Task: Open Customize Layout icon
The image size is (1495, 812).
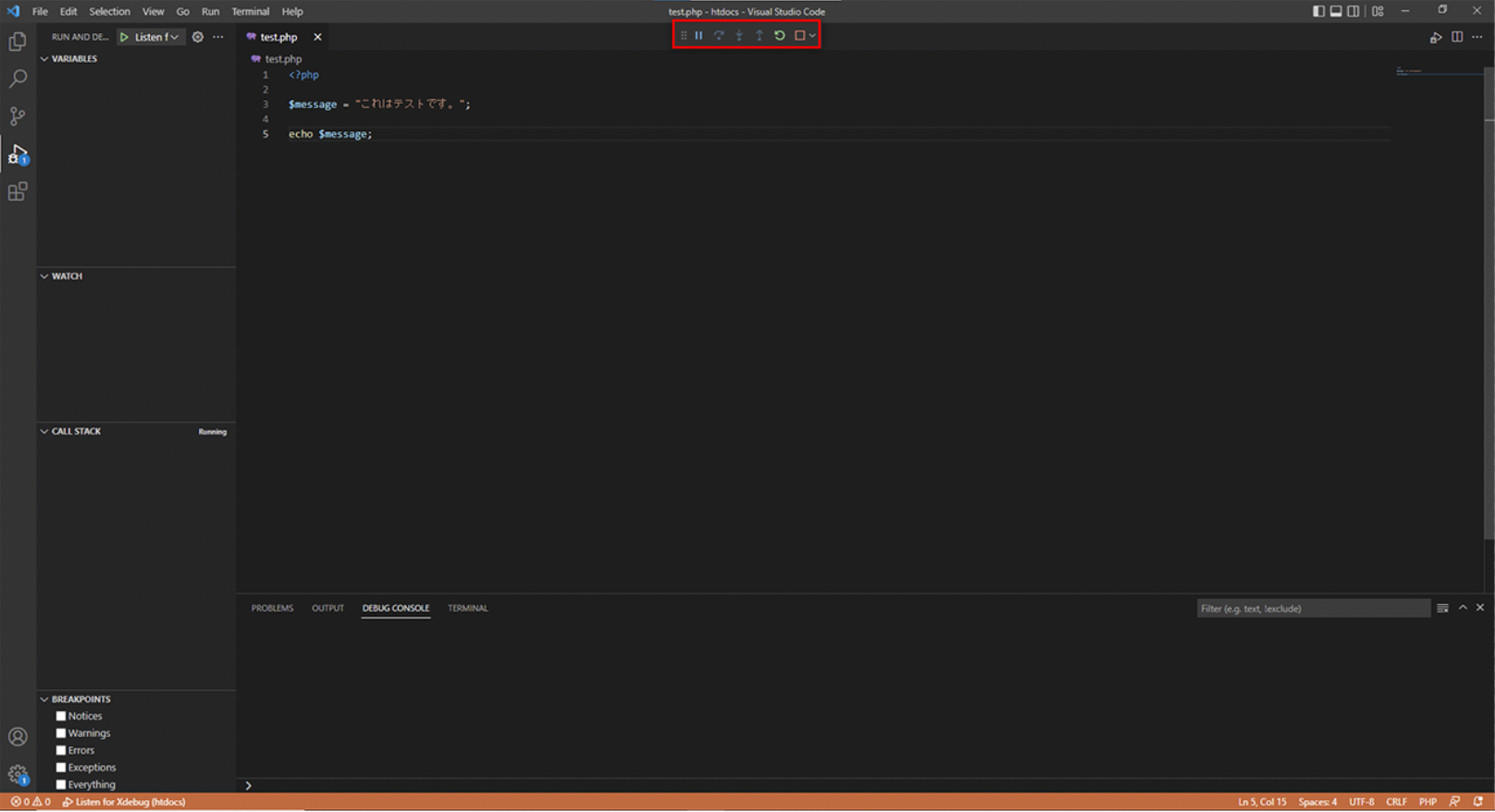Action: (x=1378, y=11)
